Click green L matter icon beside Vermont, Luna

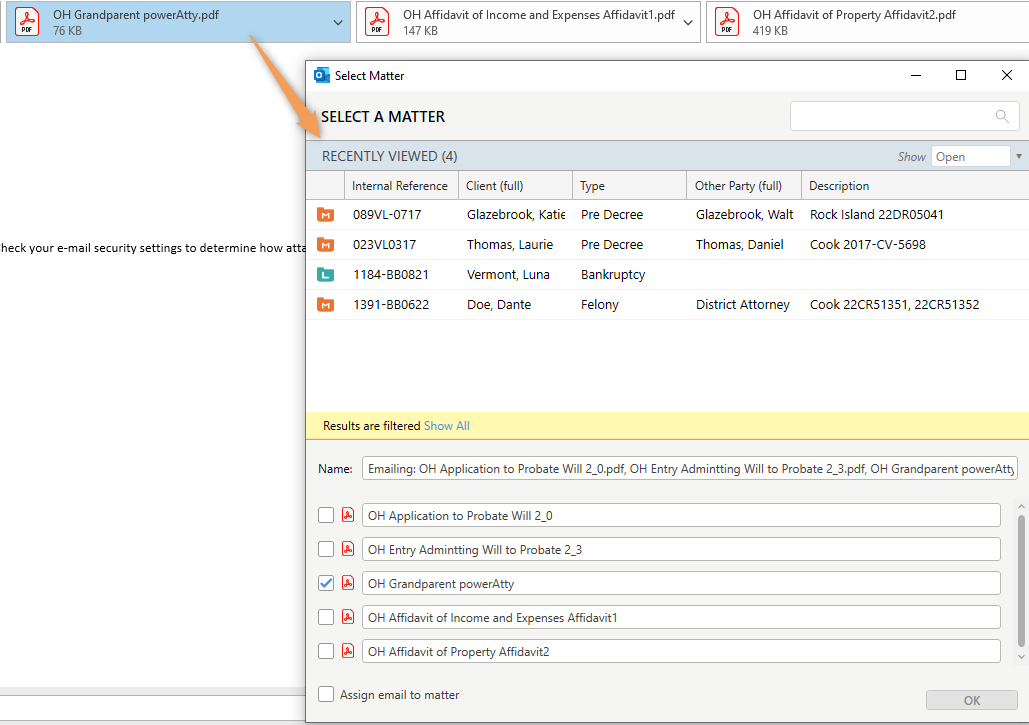click(x=325, y=274)
